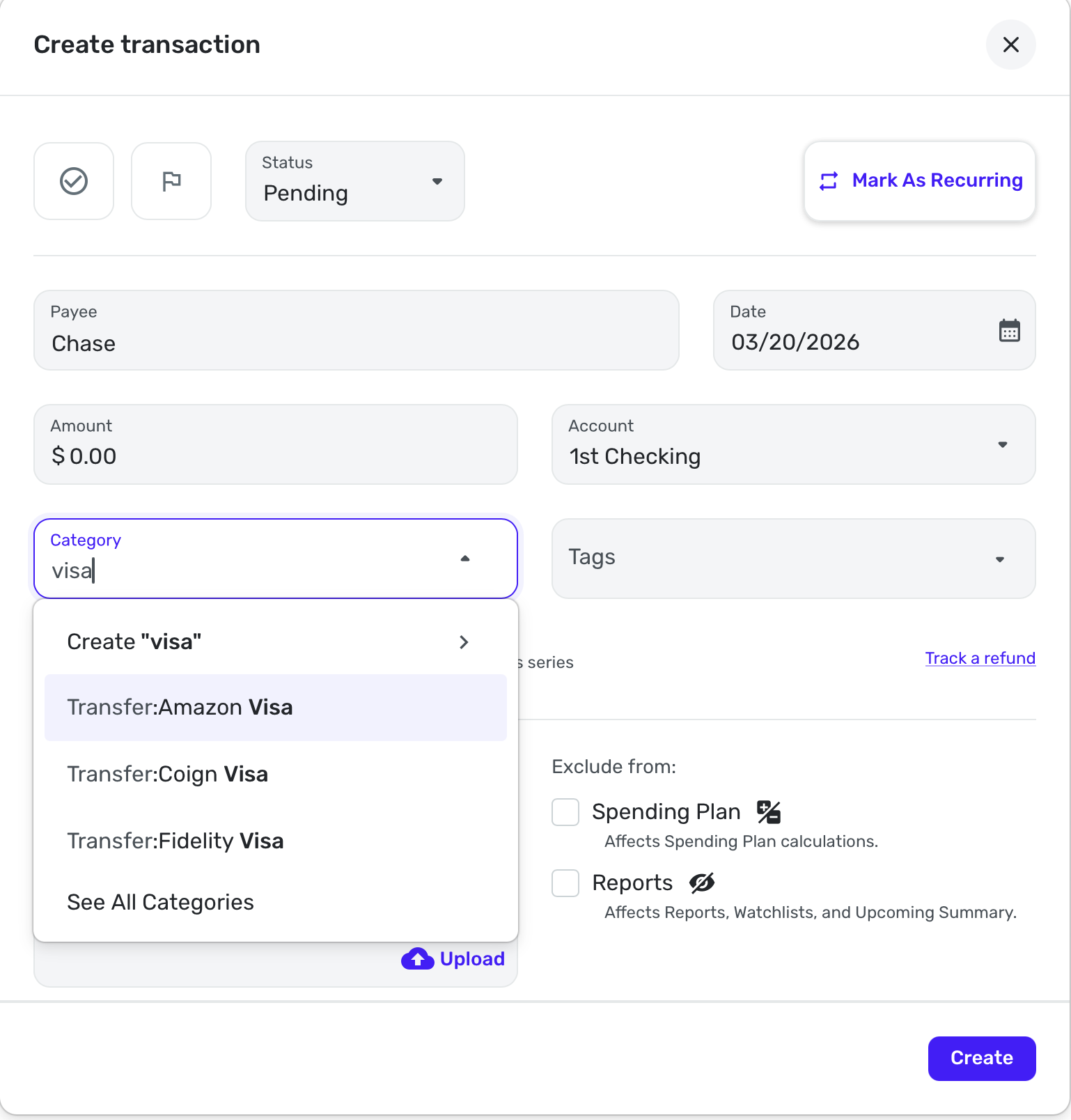Click the flag transaction icon
The image size is (1071, 1120).
pos(171,181)
